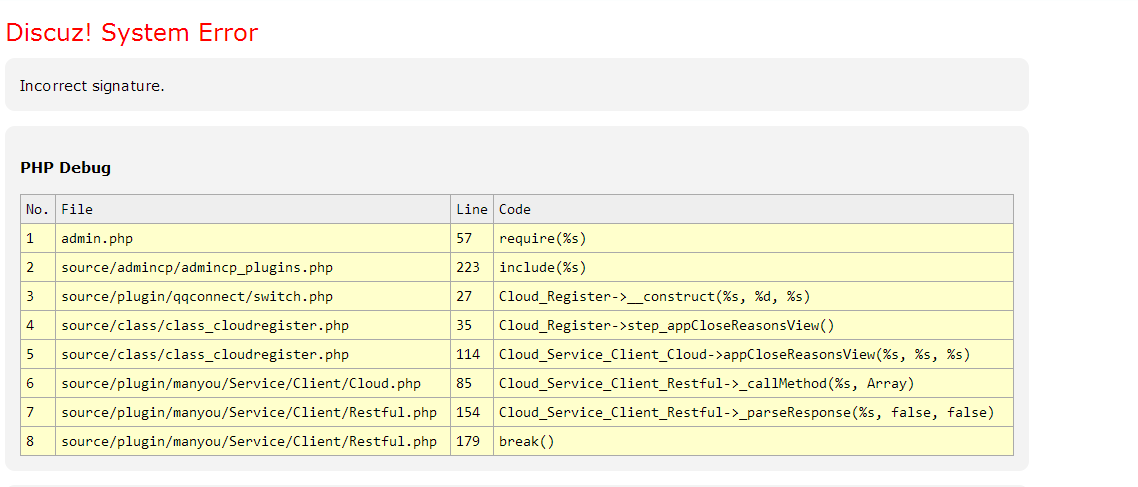Click row number 6 cell
Viewport: 1138px width, 487px height.
tap(38, 383)
